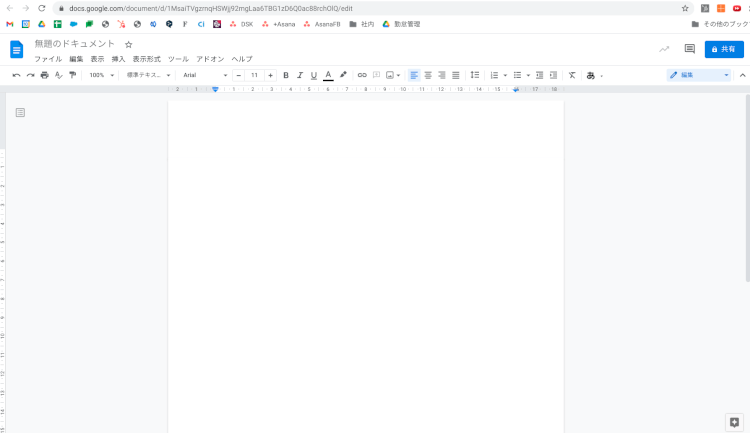Print the document using the printer icon
The image size is (750, 433).
[x=44, y=75]
